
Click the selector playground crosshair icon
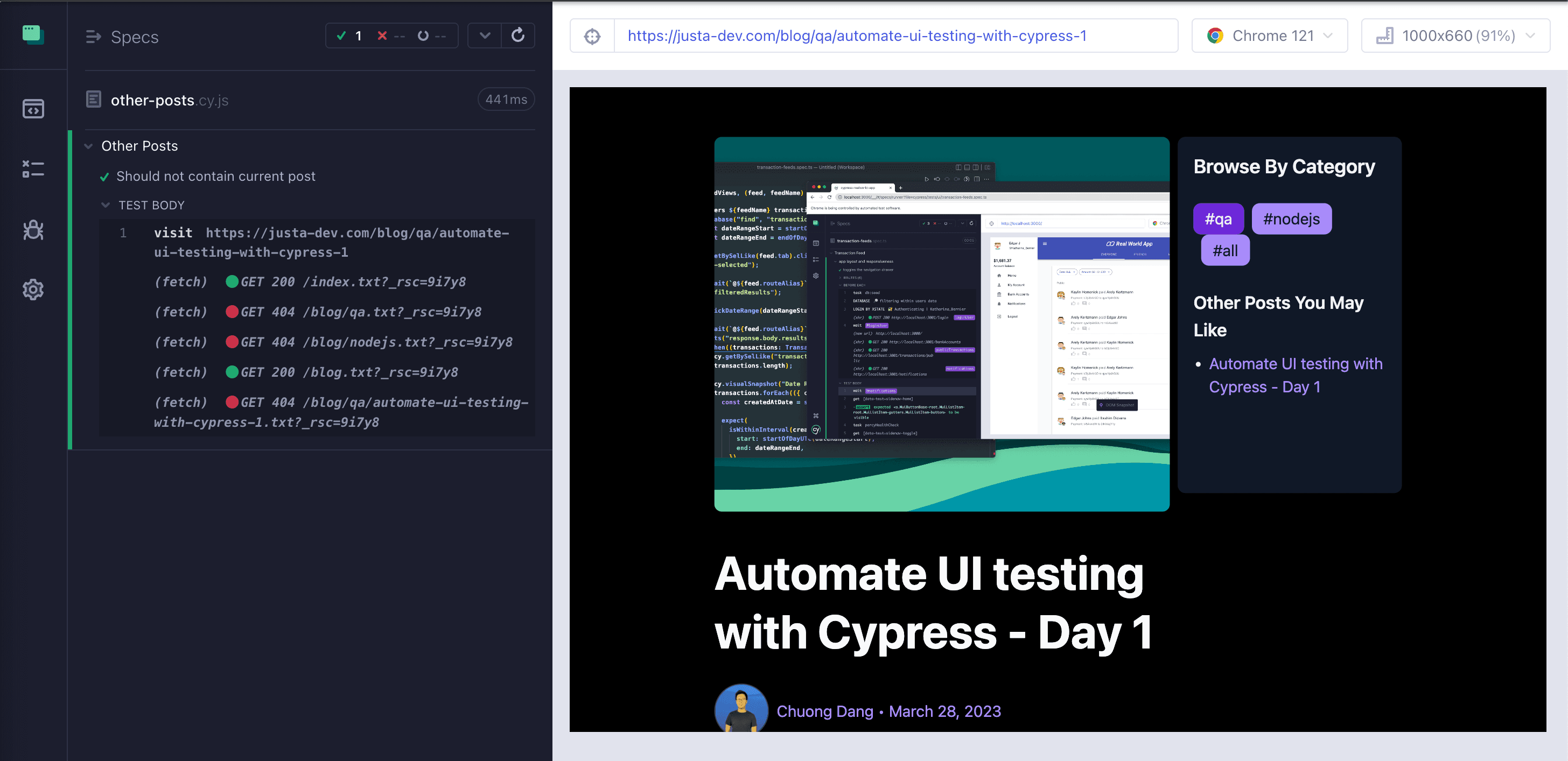(592, 36)
